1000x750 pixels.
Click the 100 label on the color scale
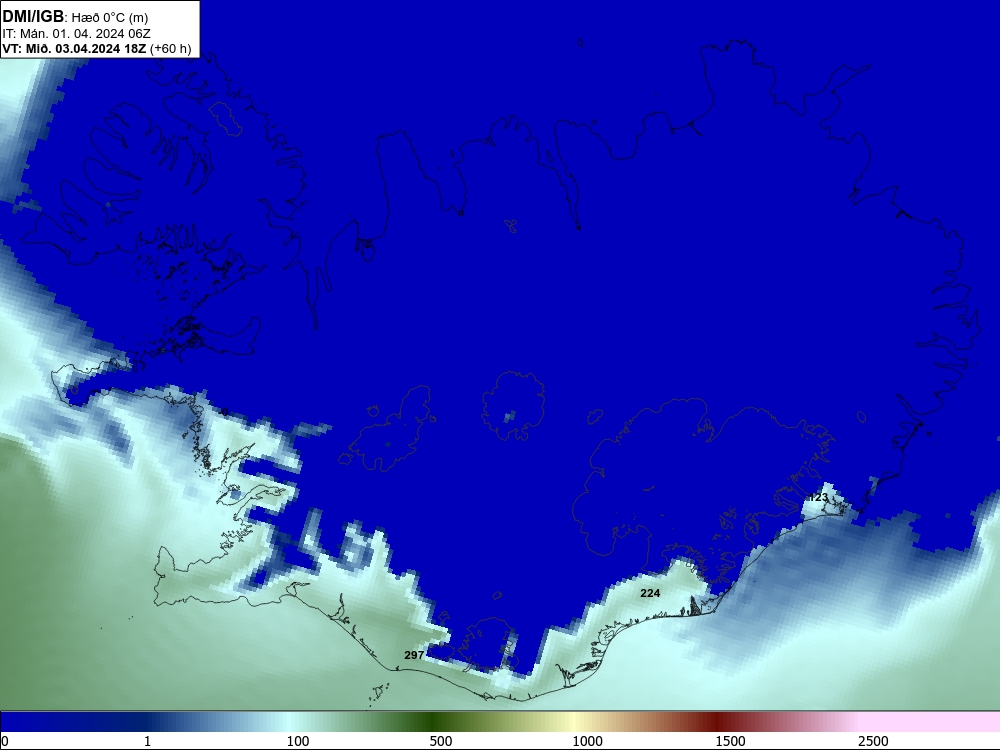(x=298, y=741)
